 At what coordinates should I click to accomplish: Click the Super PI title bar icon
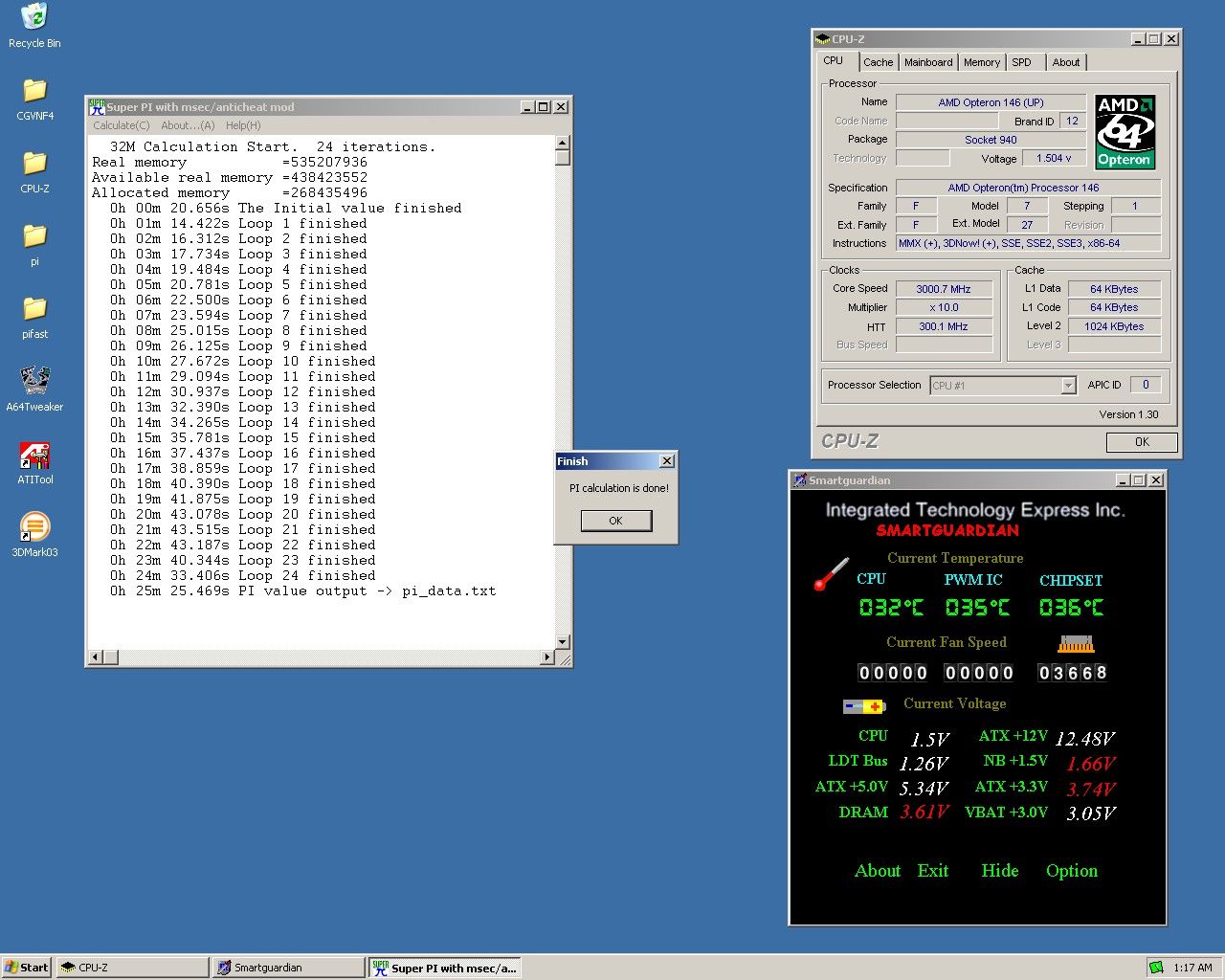[x=97, y=106]
